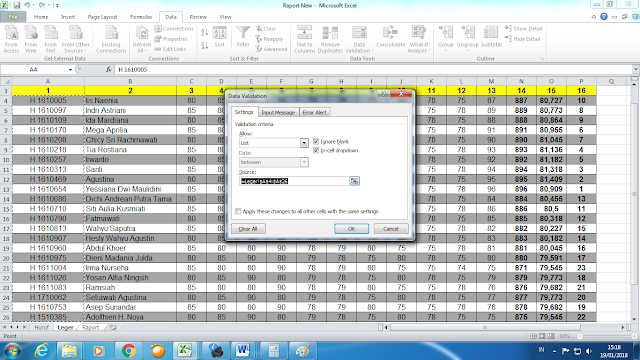Click Remove Duplicates icon
This screenshot has width=640, height=360.
pyautogui.click(x=330, y=39)
